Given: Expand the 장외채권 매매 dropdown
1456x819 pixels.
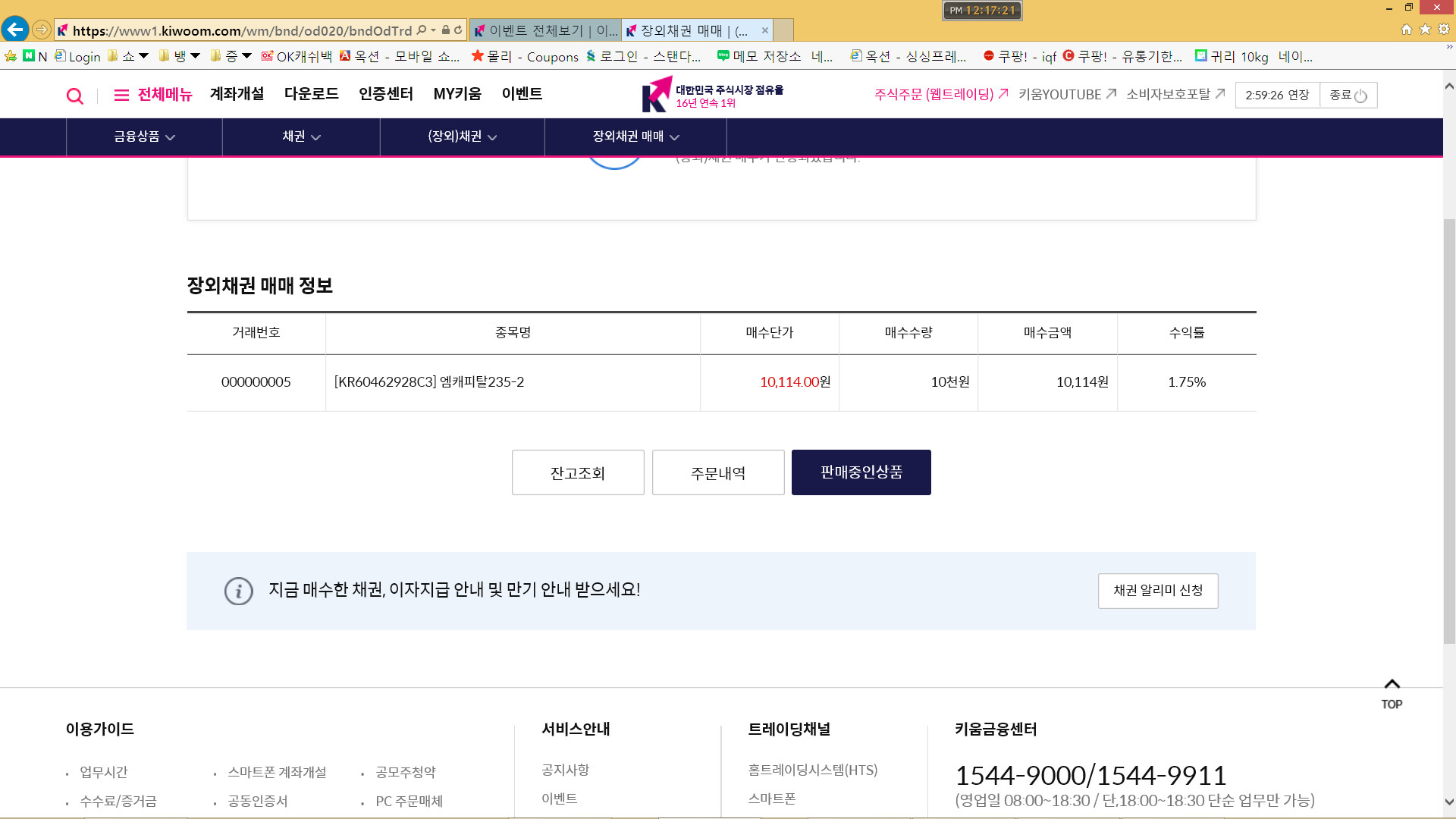Looking at the screenshot, I should 635,136.
